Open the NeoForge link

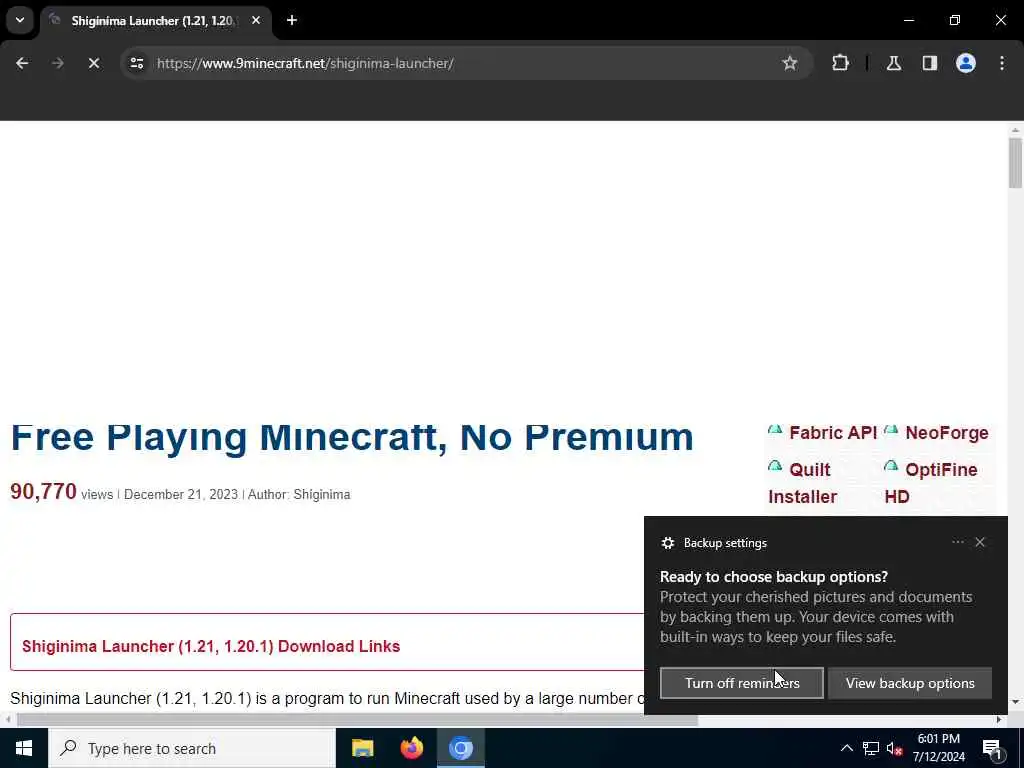click(x=946, y=433)
